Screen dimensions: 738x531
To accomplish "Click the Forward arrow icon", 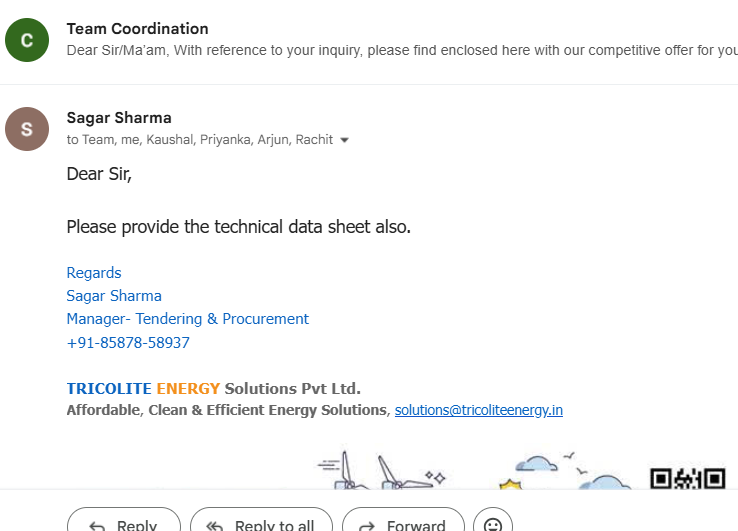I will pyautogui.click(x=367, y=526).
